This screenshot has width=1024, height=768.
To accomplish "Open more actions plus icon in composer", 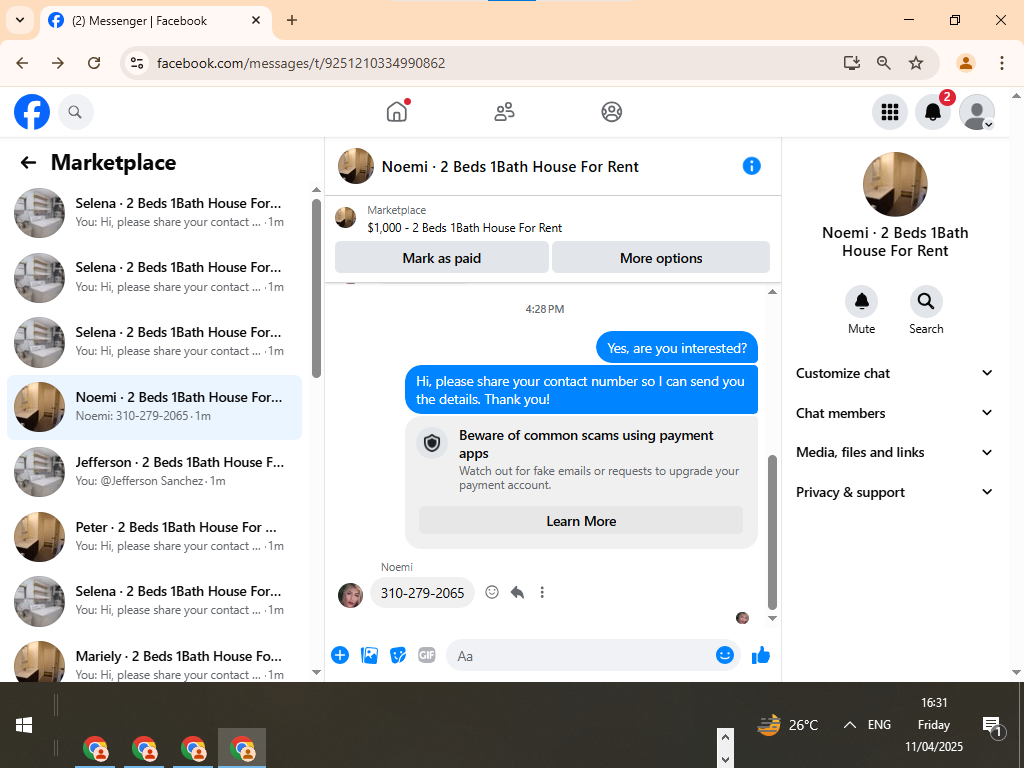I will tap(340, 655).
